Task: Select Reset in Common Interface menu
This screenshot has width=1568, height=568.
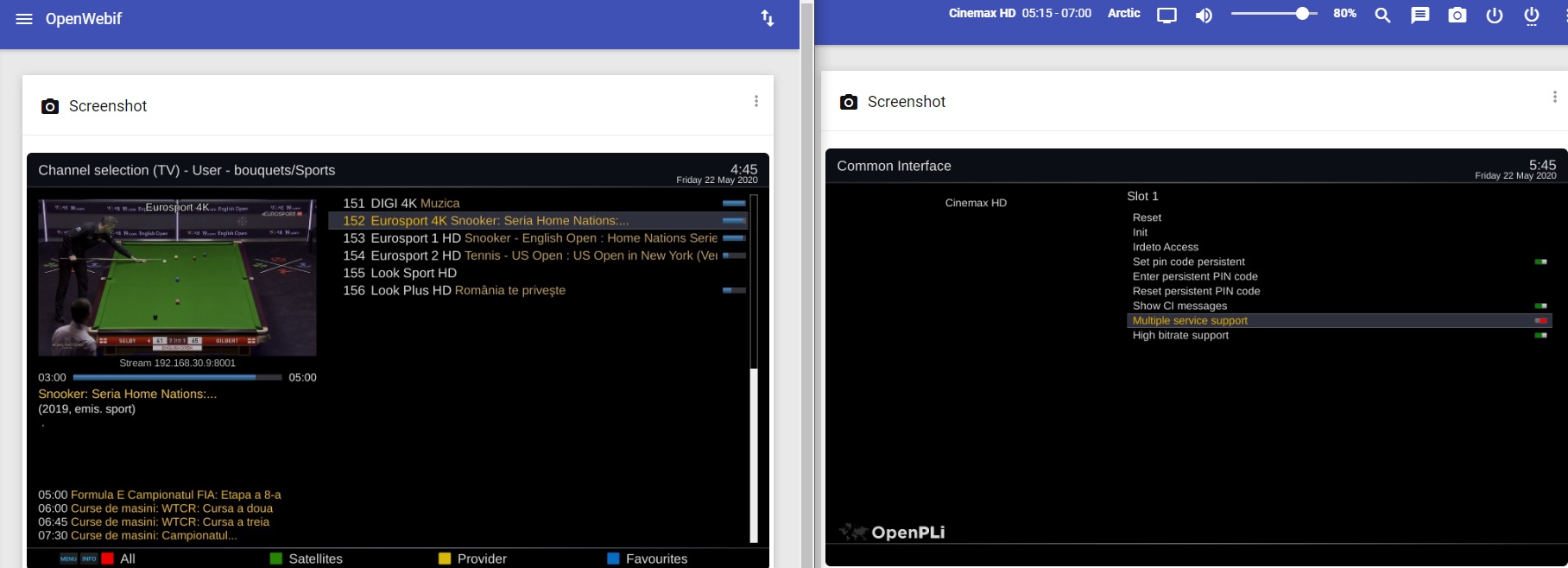Action: [1339, 218]
